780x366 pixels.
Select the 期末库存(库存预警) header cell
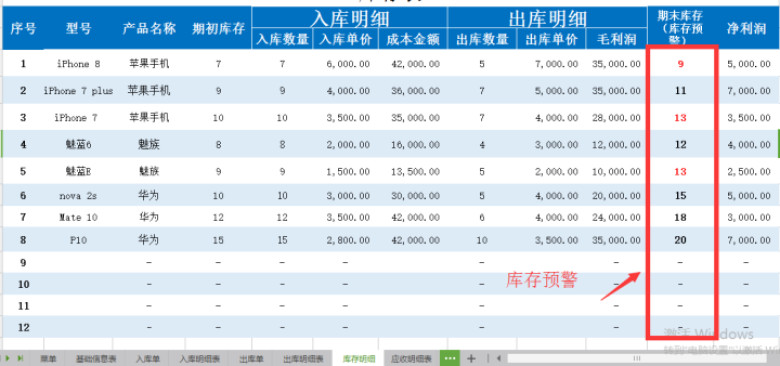pos(680,27)
